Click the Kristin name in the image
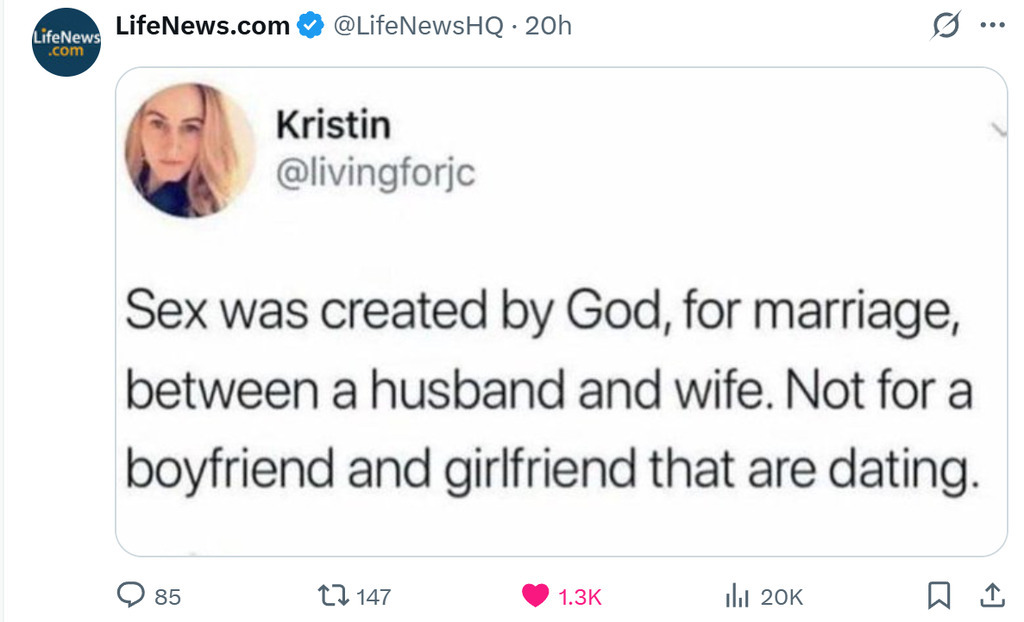 click(x=332, y=126)
